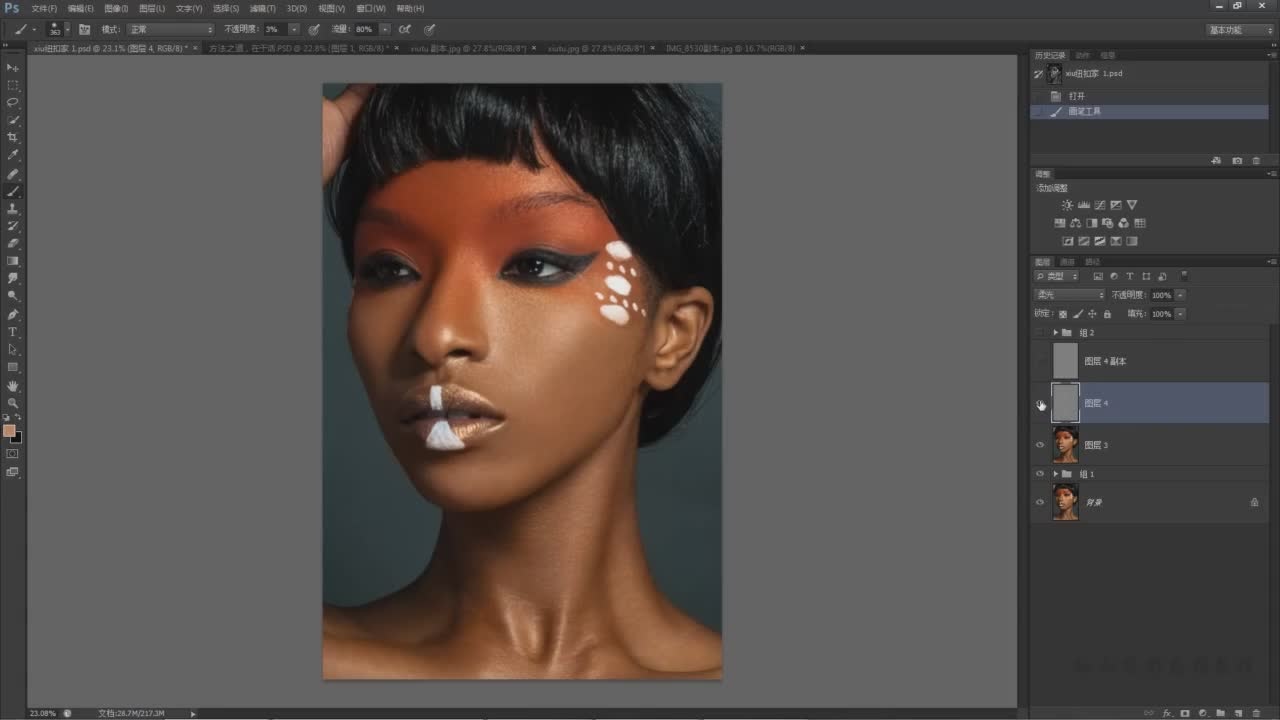Select the Hand tool

click(x=13, y=385)
